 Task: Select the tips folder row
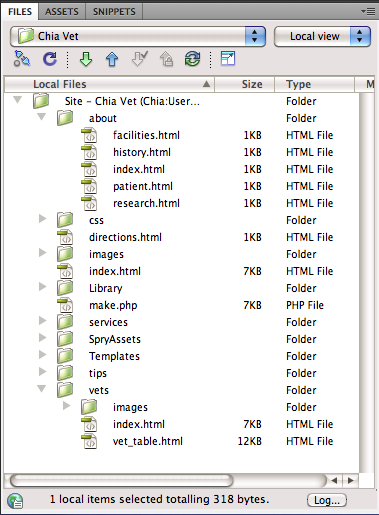click(182, 373)
